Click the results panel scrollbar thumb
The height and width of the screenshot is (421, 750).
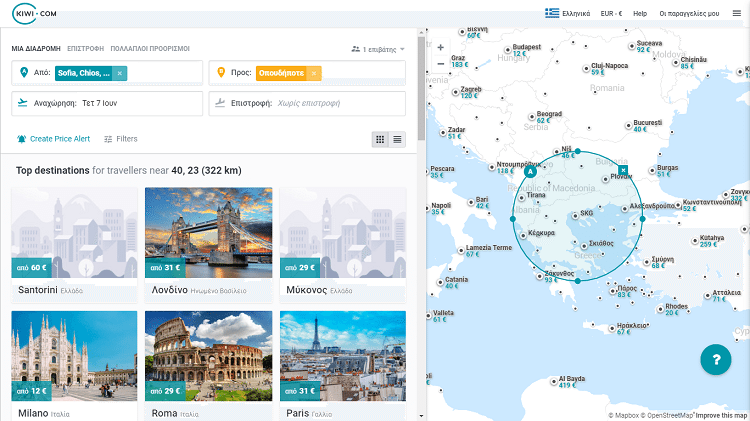point(421,89)
